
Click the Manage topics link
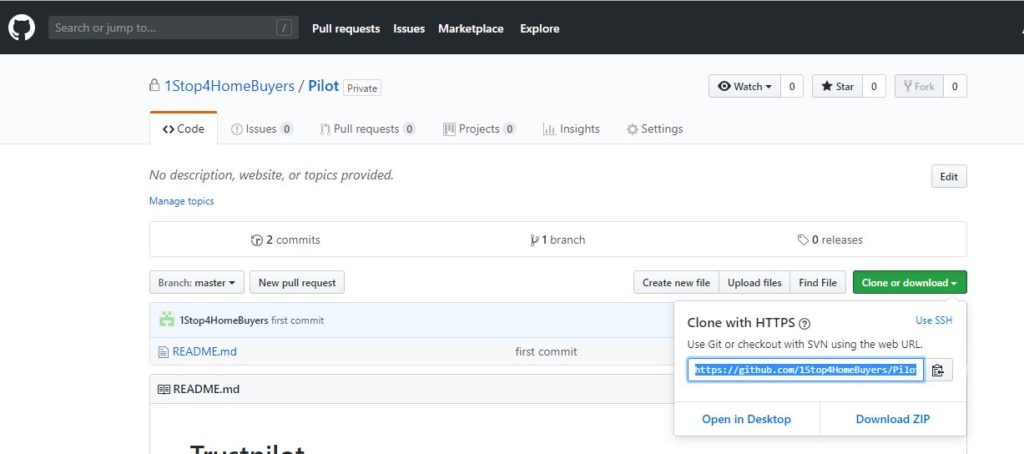click(x=182, y=201)
